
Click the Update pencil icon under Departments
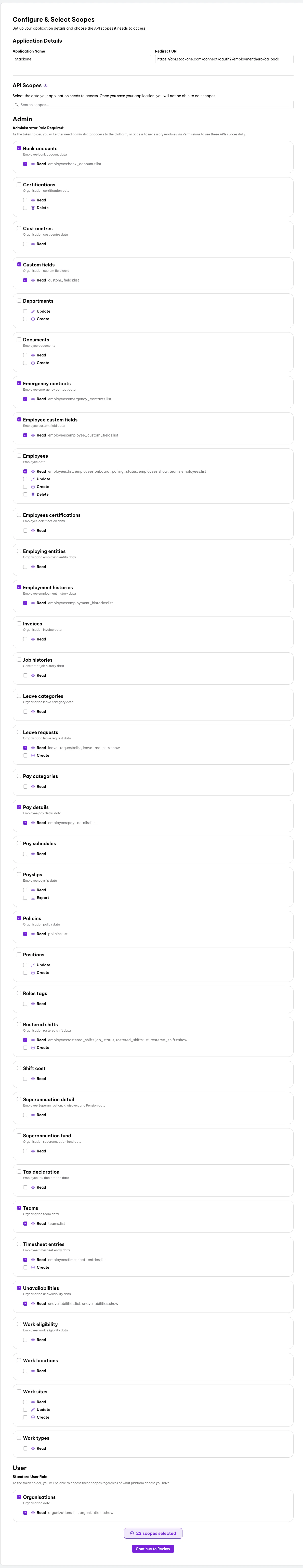pyautogui.click(x=33, y=311)
